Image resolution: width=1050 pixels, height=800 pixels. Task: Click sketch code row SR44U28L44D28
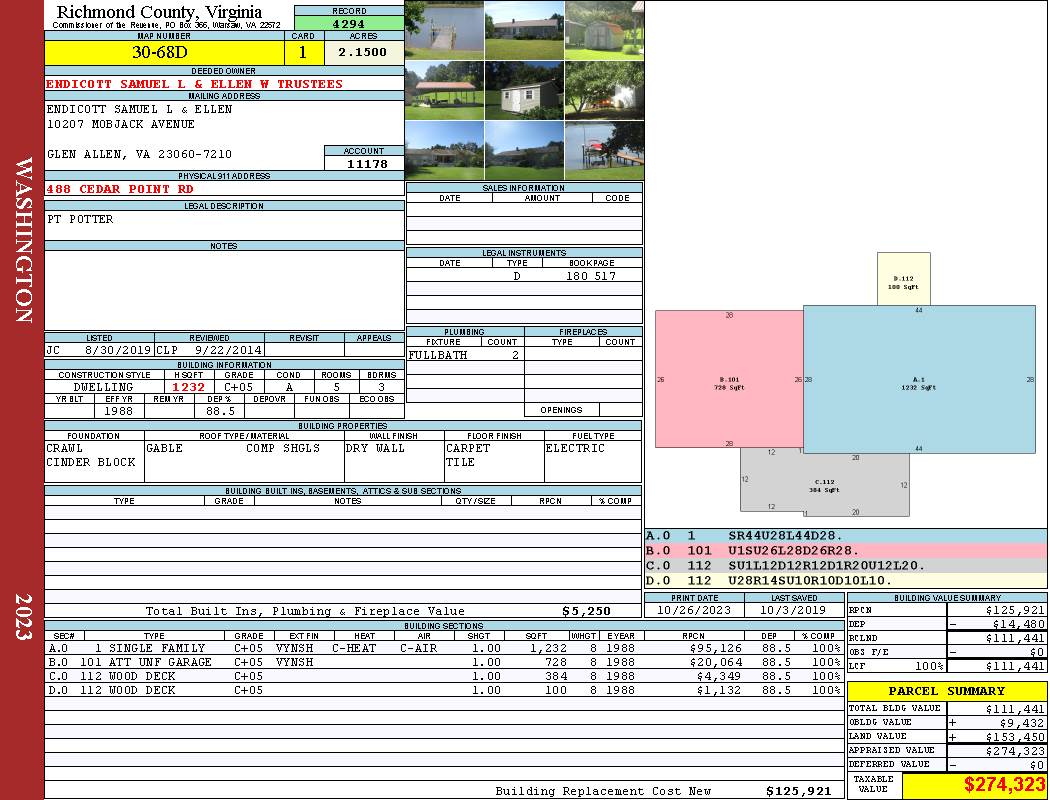[x=845, y=536]
